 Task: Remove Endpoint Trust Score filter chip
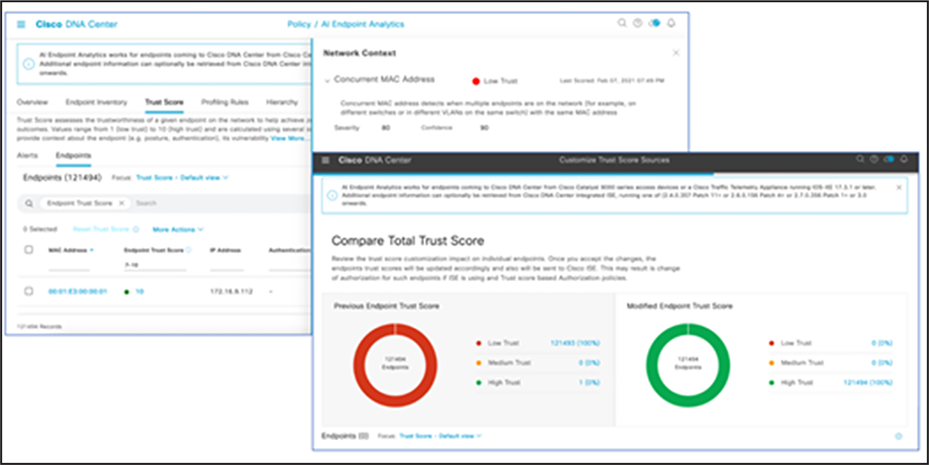[121, 203]
